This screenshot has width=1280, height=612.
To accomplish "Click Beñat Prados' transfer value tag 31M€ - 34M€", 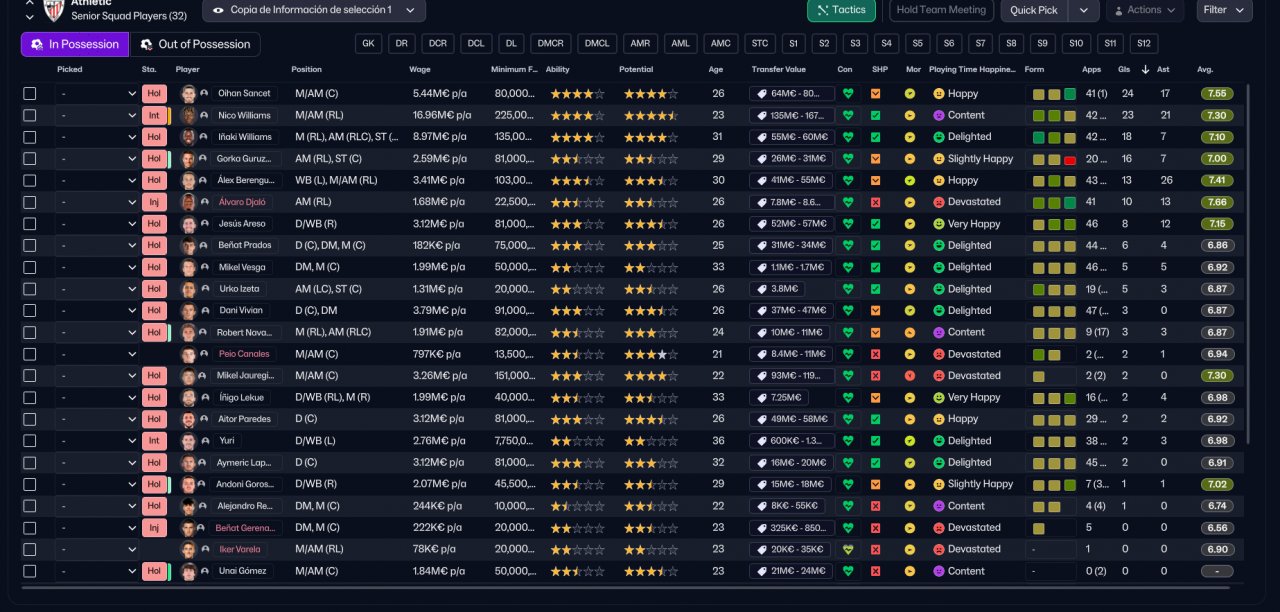I will click(x=791, y=246).
